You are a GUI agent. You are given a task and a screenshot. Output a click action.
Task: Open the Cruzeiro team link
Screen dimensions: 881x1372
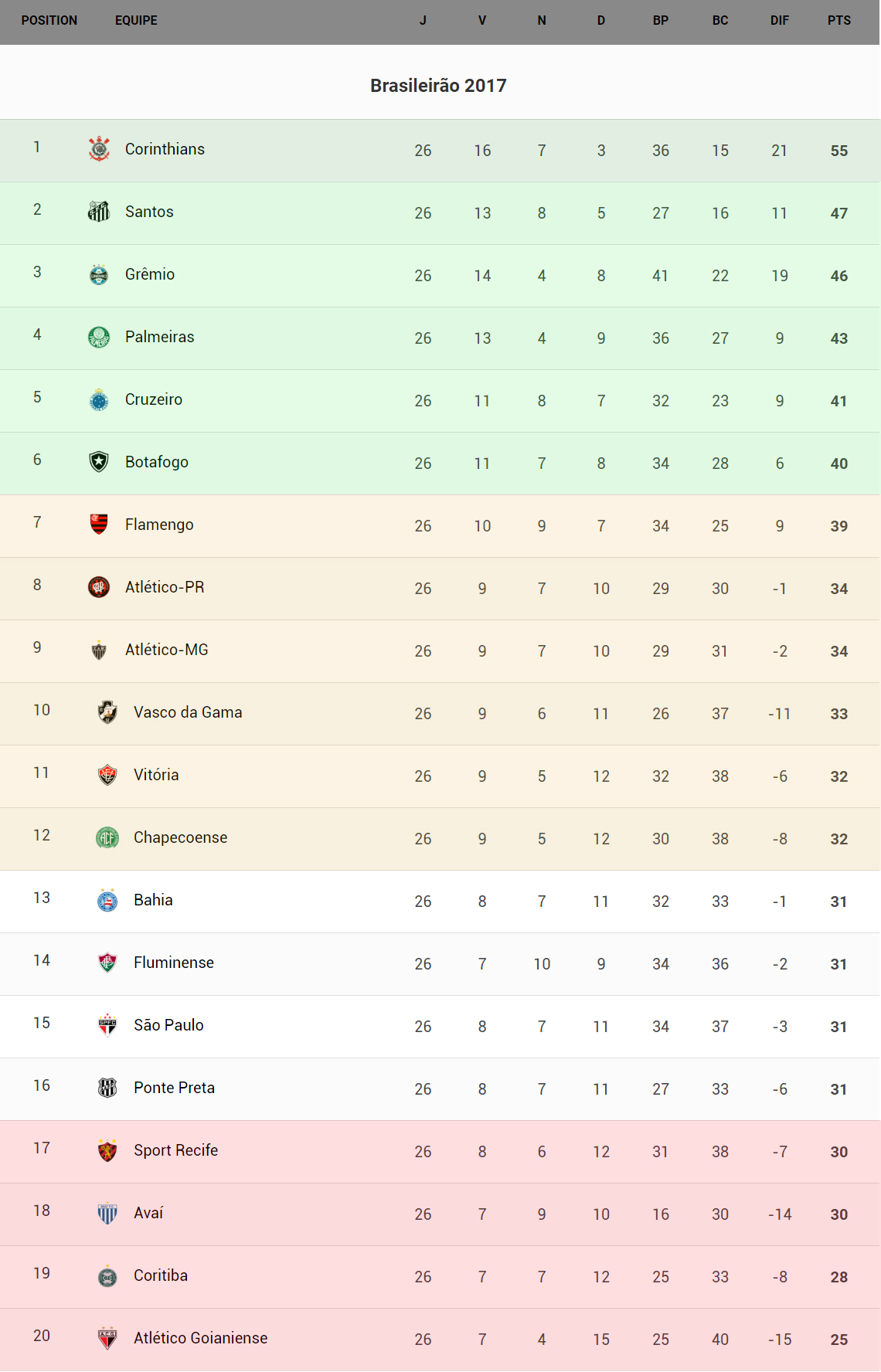(x=154, y=399)
